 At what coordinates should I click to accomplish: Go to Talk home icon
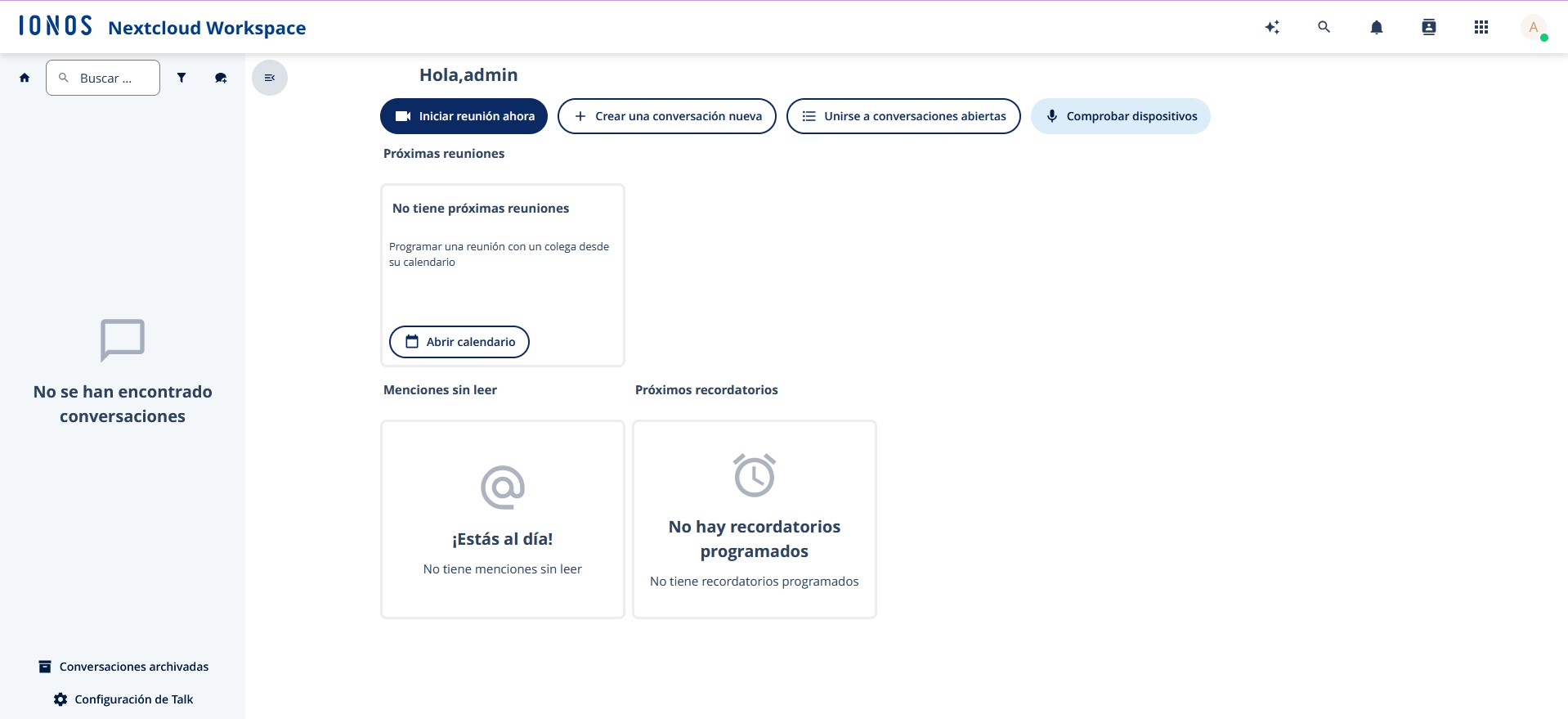coord(25,78)
